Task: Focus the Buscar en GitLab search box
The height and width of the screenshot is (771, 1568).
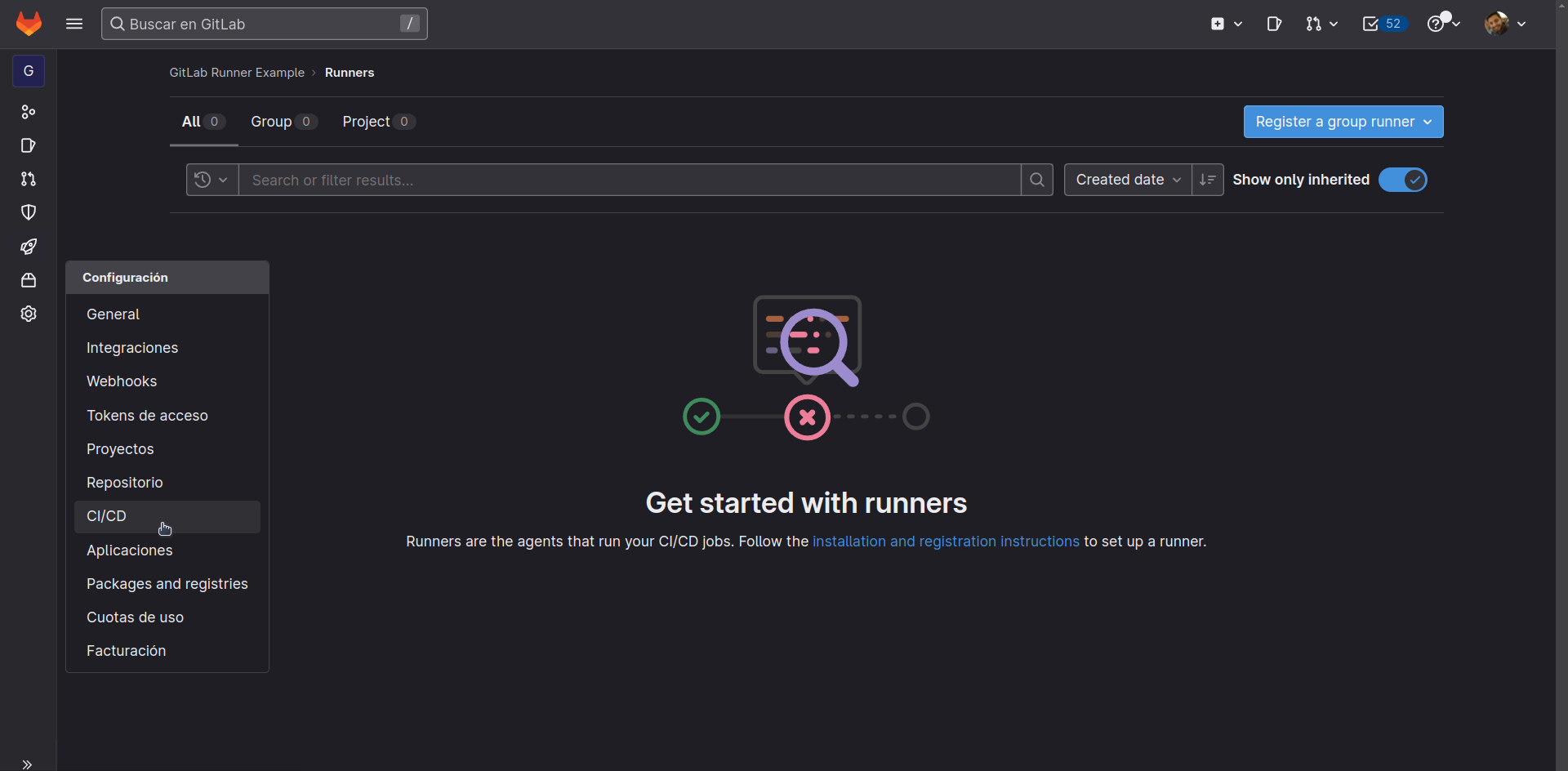Action: pyautogui.click(x=265, y=24)
